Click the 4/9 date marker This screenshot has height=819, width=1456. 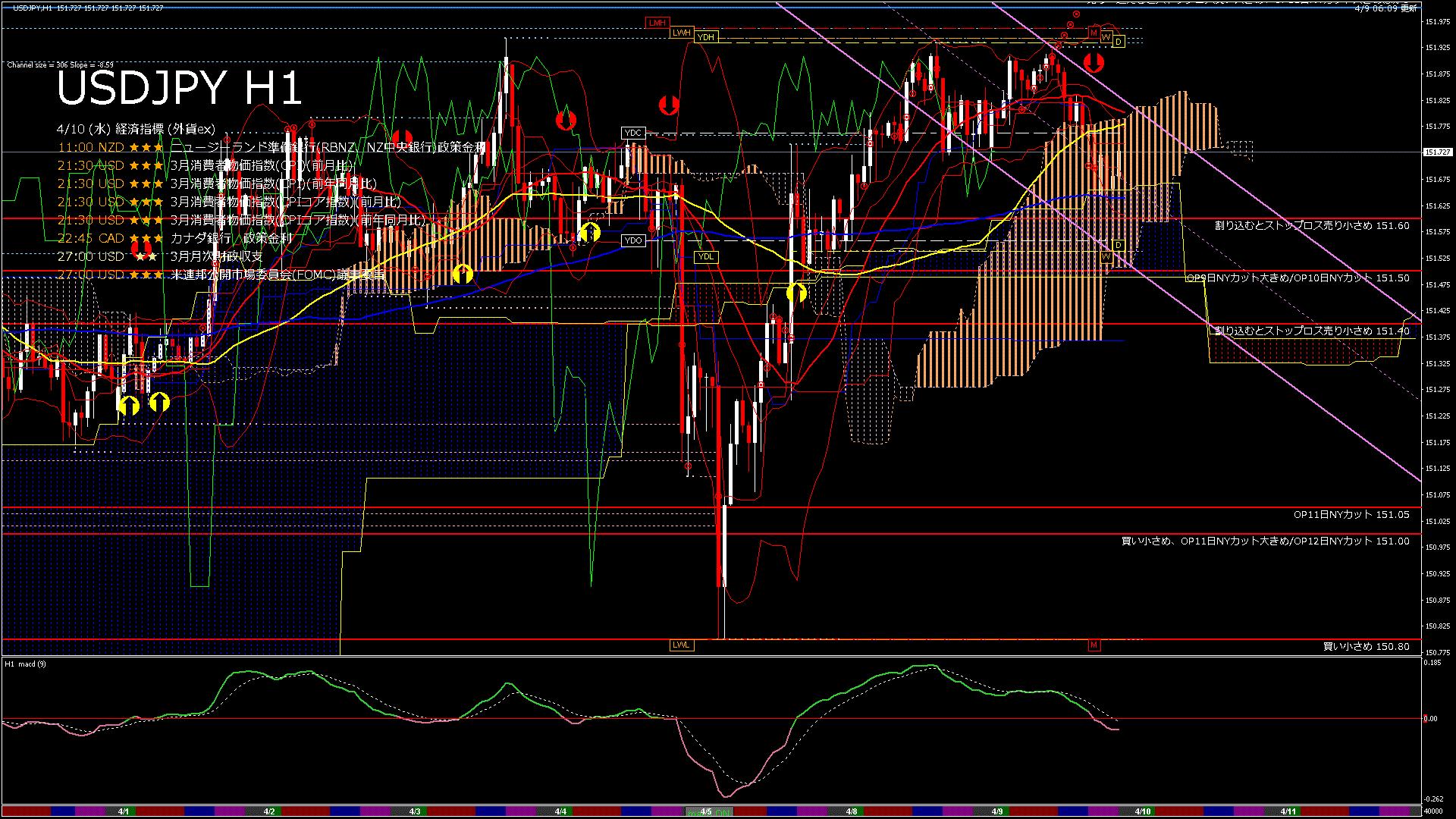click(997, 811)
